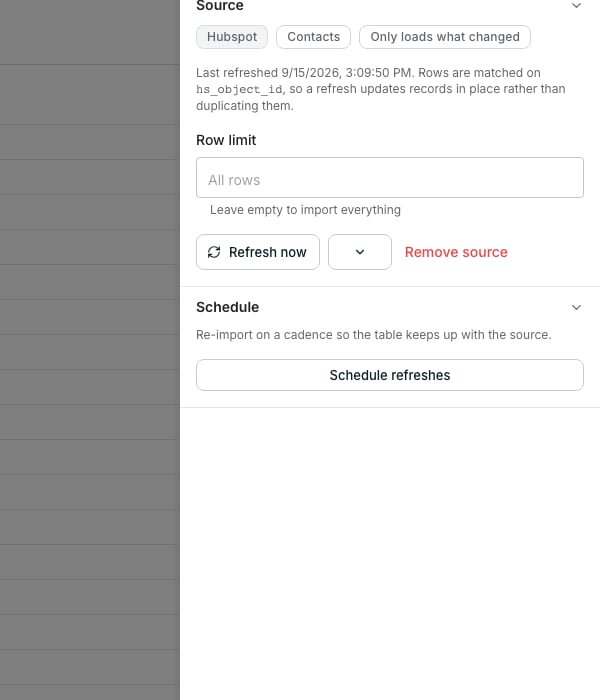
Task: Click the 'Re-import on a cadence' description
Action: (374, 335)
